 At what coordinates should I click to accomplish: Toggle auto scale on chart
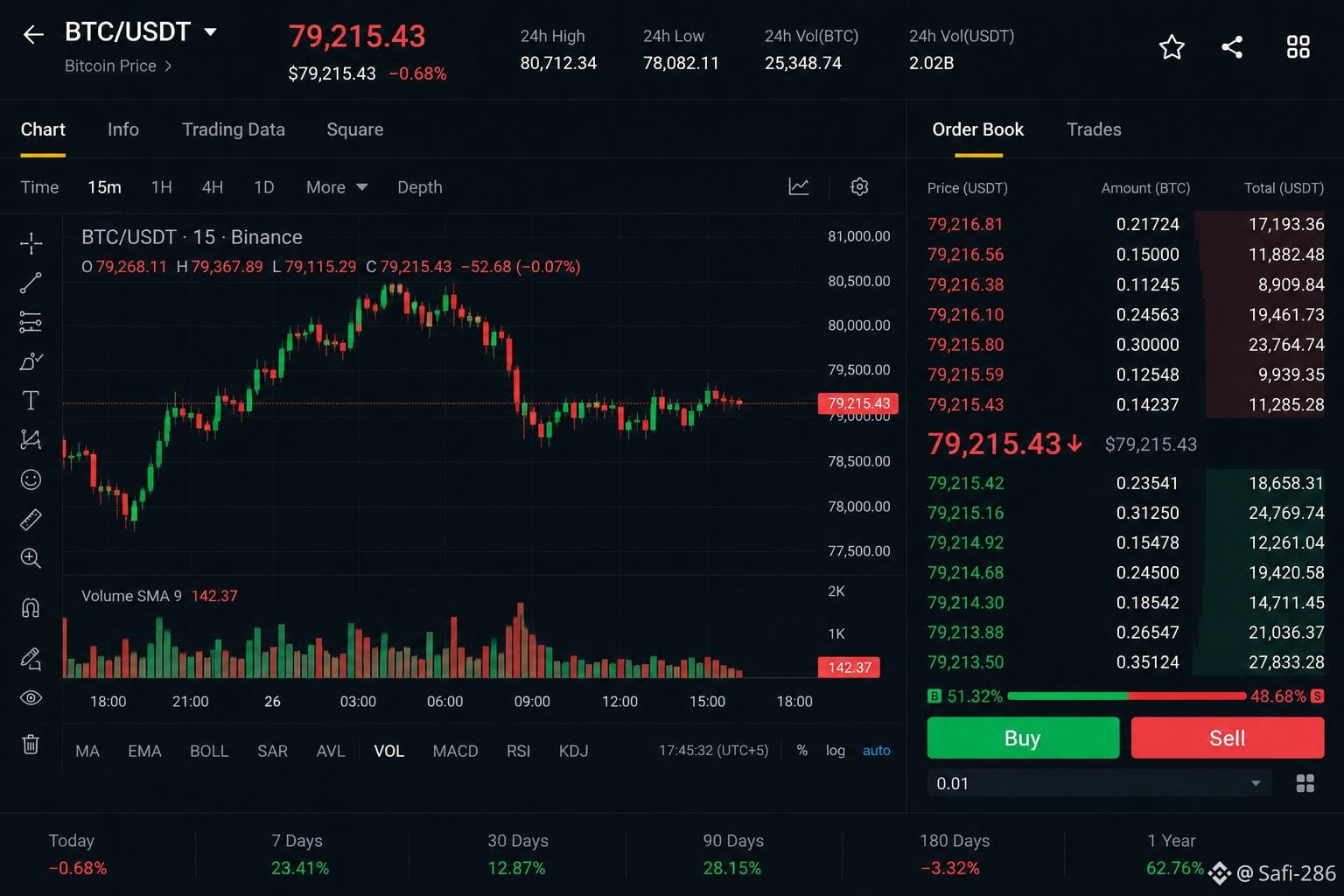pyautogui.click(x=877, y=751)
